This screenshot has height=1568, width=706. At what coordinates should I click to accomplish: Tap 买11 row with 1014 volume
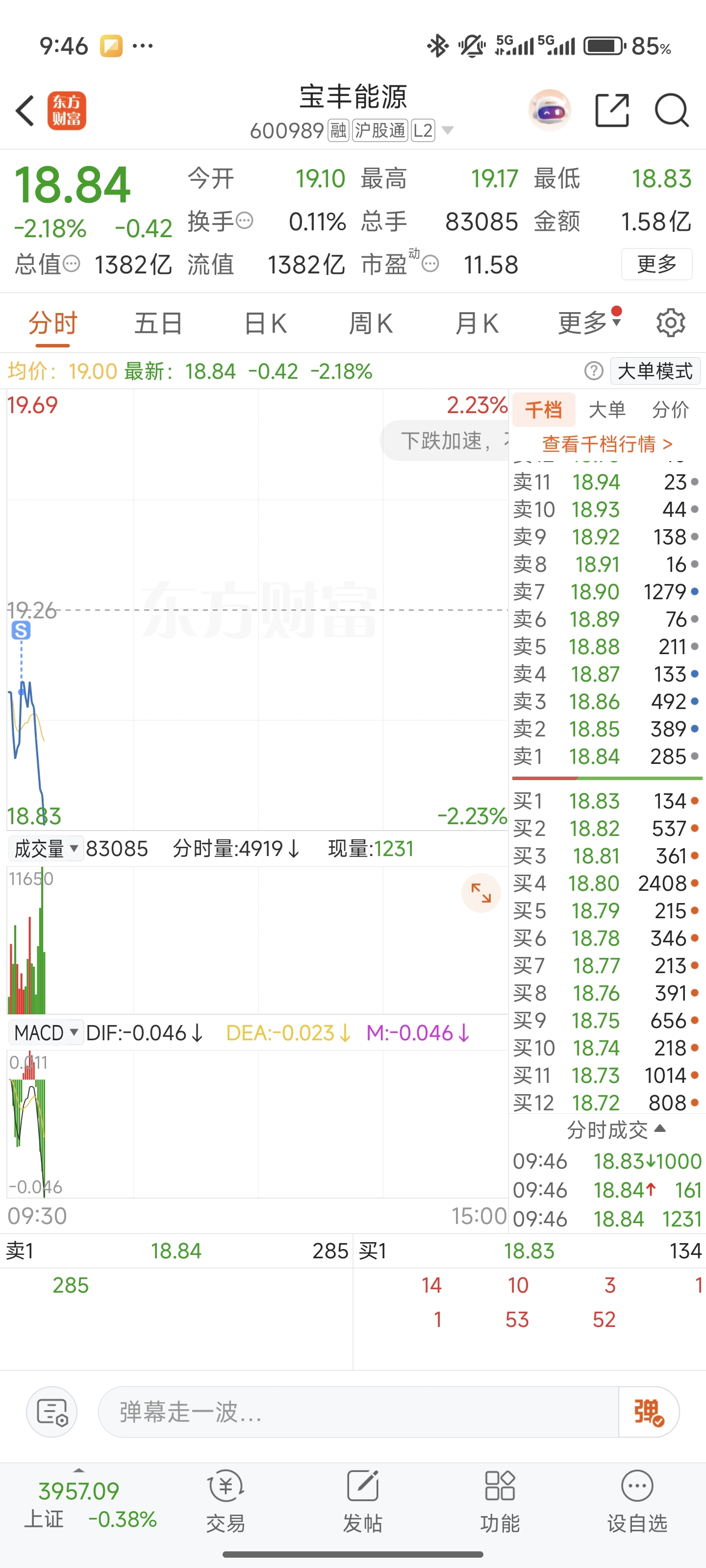point(606,1076)
